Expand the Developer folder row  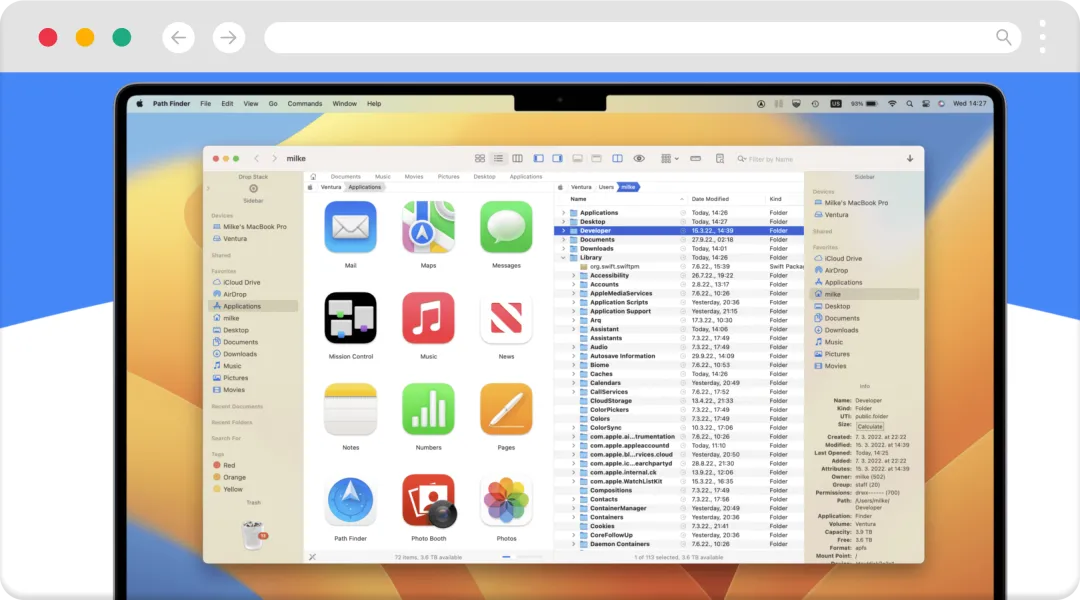(x=563, y=231)
